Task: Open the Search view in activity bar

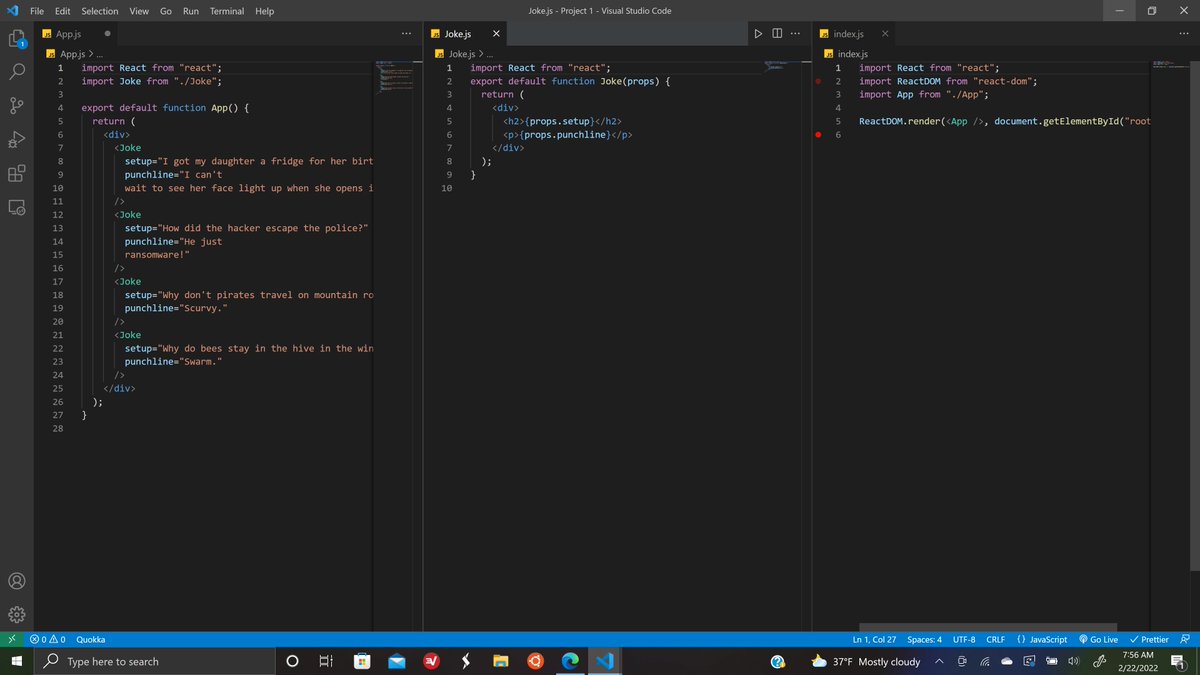Action: (17, 72)
